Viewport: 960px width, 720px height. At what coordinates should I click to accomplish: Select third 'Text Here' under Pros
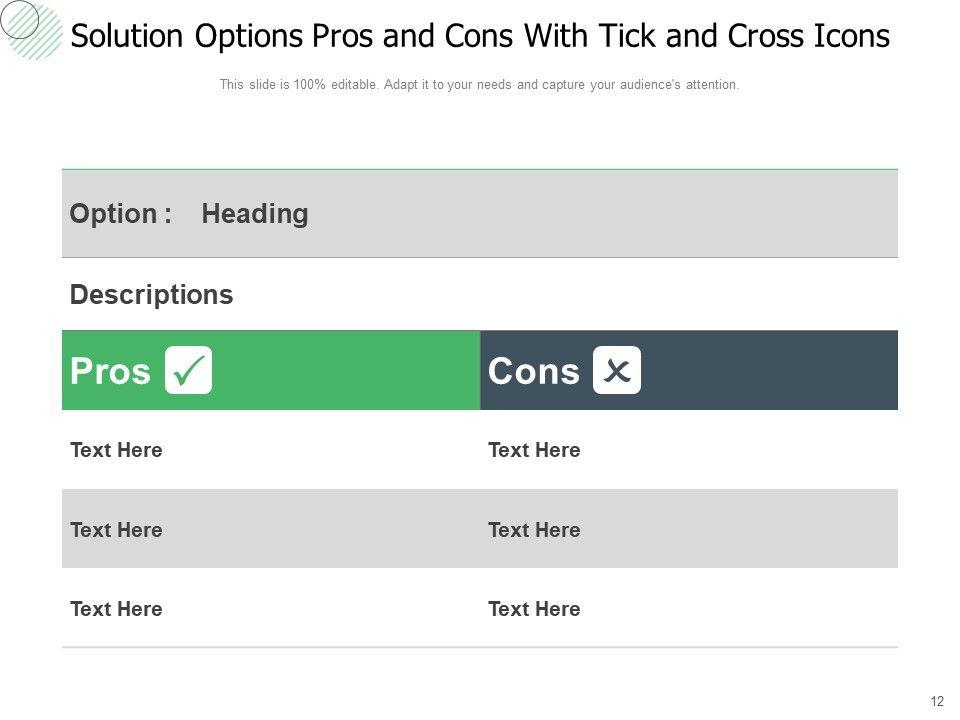[x=116, y=609]
